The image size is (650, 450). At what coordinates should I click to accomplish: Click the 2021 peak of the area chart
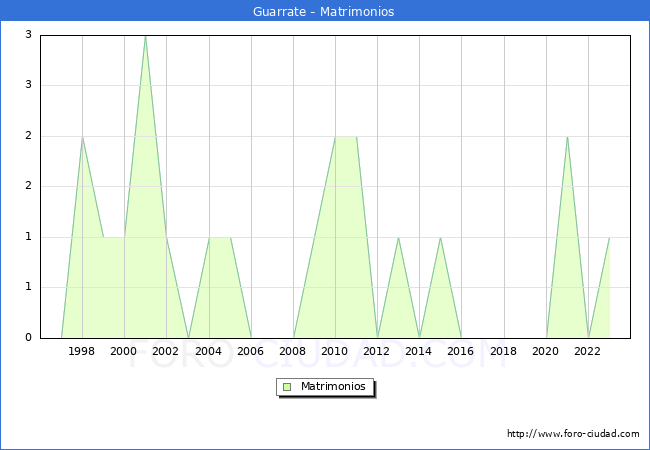pos(567,137)
